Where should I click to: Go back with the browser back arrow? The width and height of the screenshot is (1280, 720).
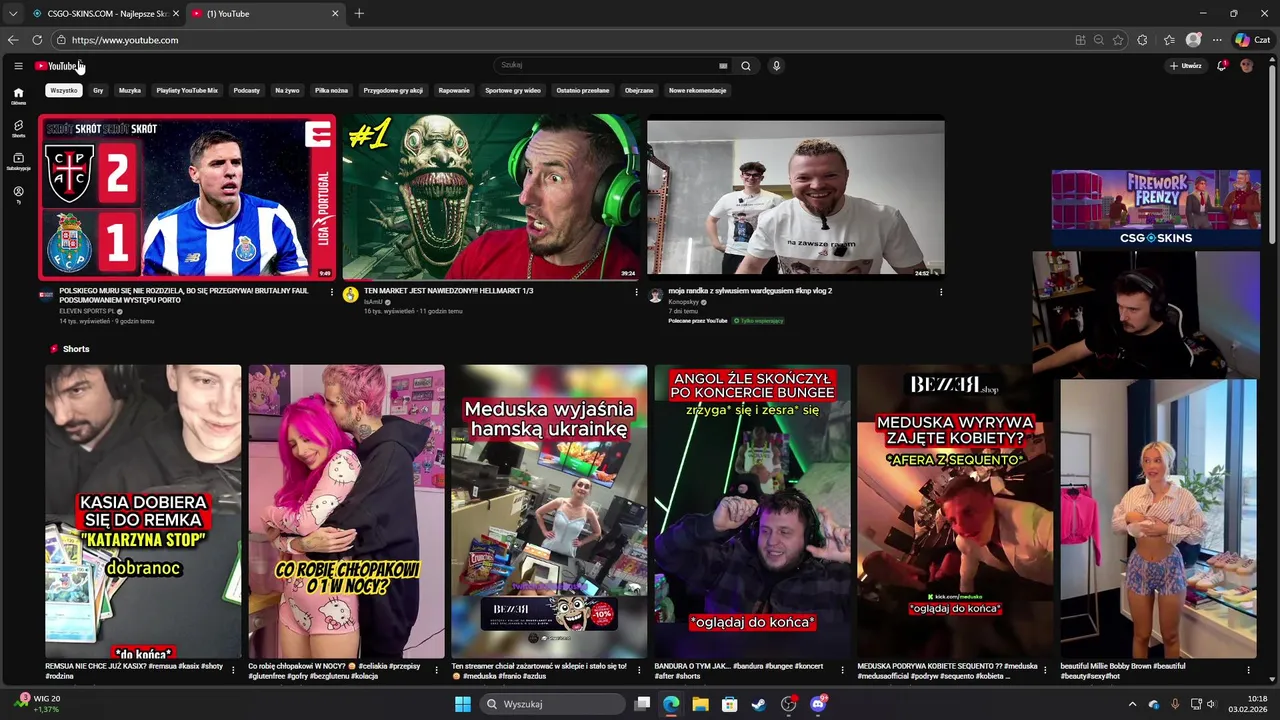(x=13, y=40)
